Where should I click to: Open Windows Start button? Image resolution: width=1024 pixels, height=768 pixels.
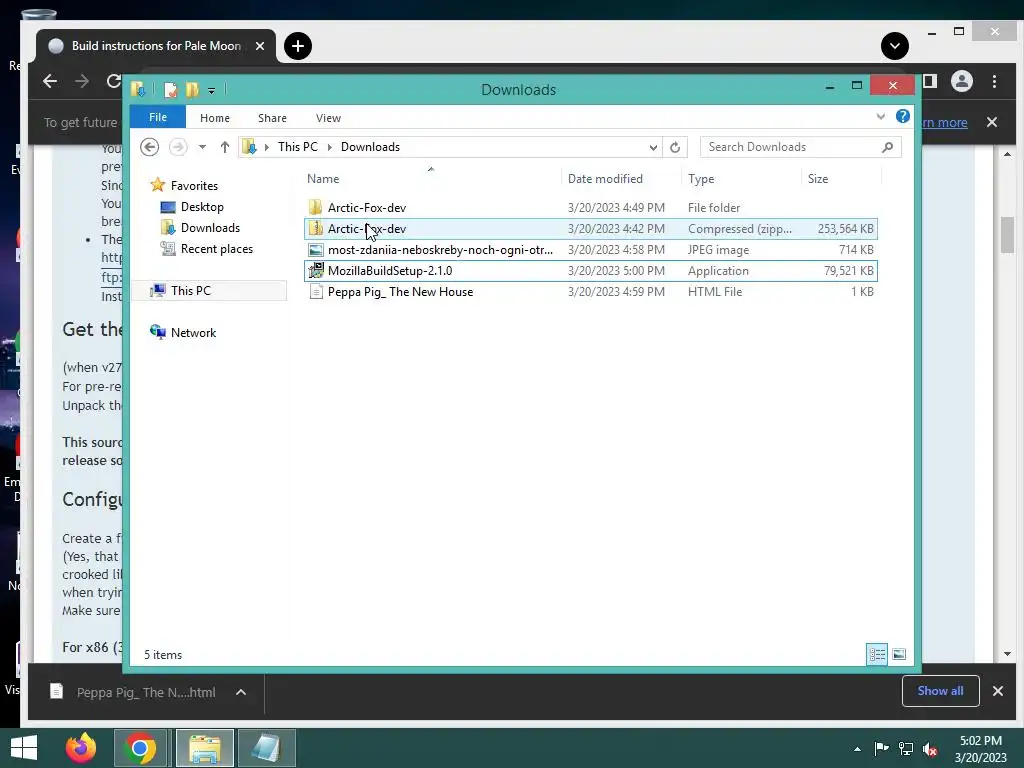[24, 748]
